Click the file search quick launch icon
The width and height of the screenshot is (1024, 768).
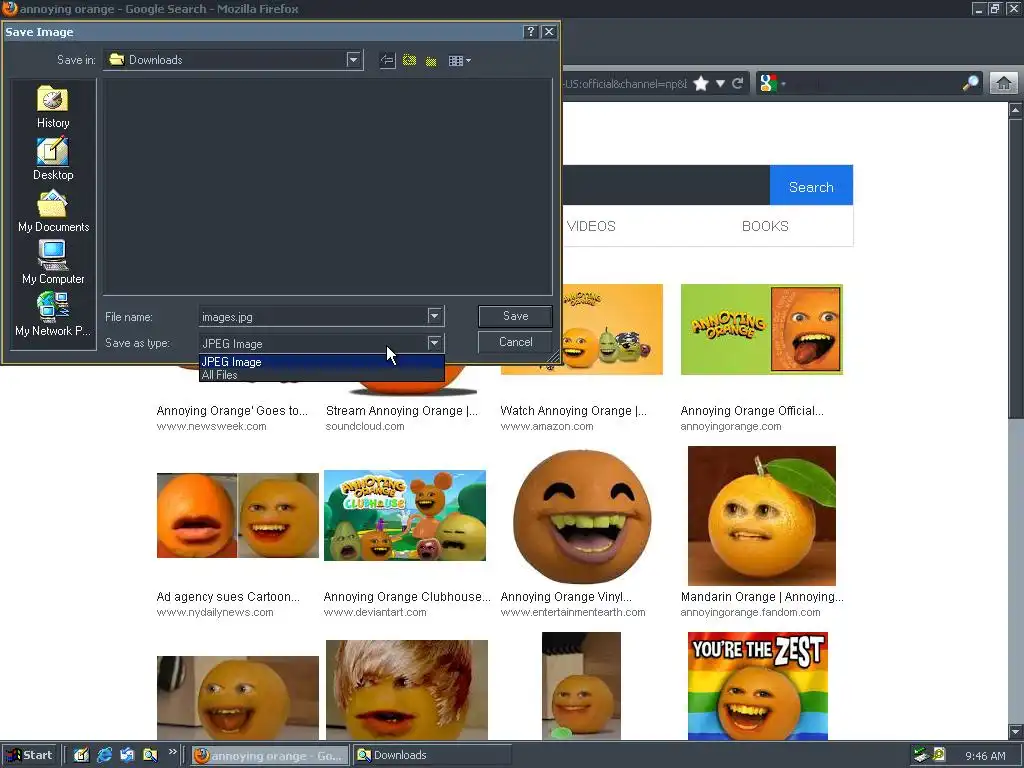point(150,755)
